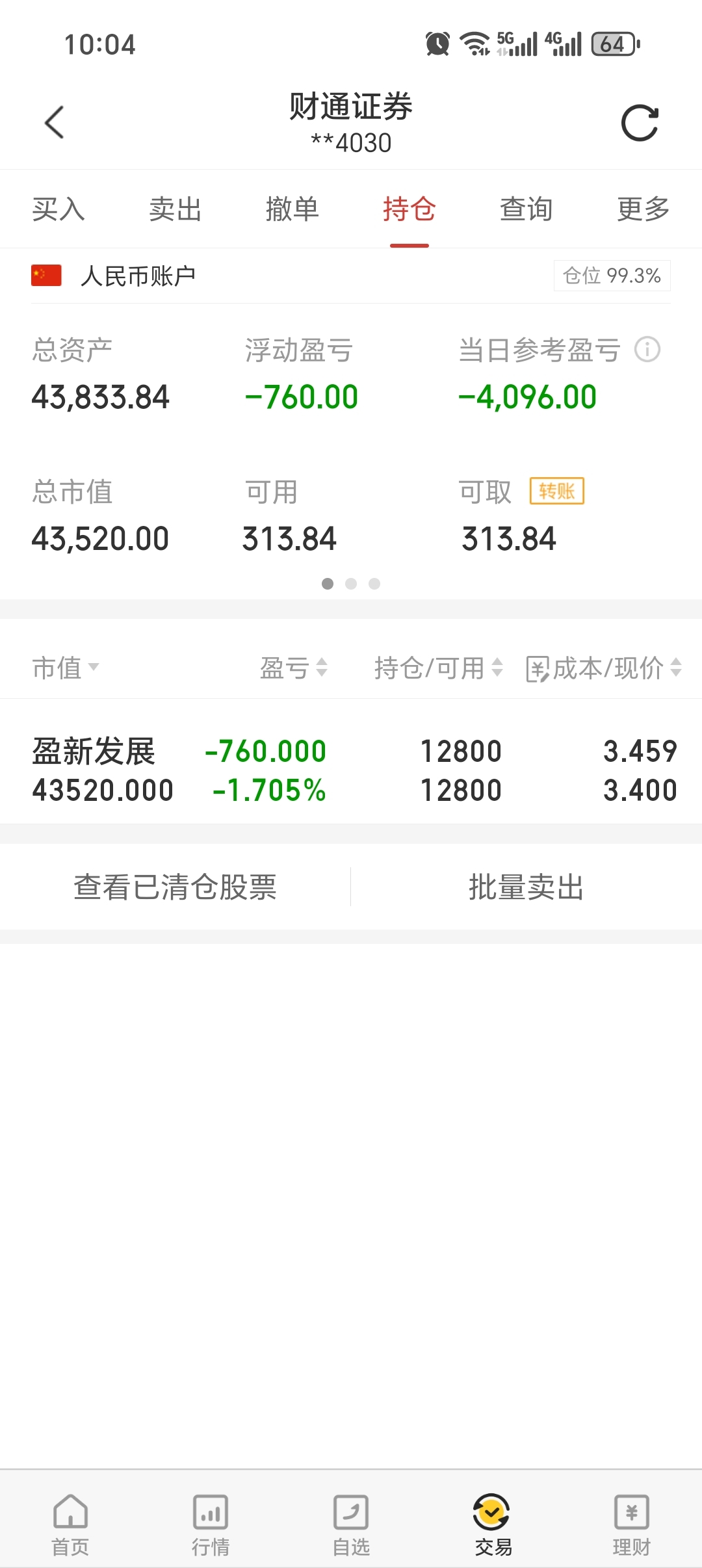Image resolution: width=702 pixels, height=1568 pixels.
Task: Open info icon beside 当日参考盈亏
Action: (x=647, y=349)
